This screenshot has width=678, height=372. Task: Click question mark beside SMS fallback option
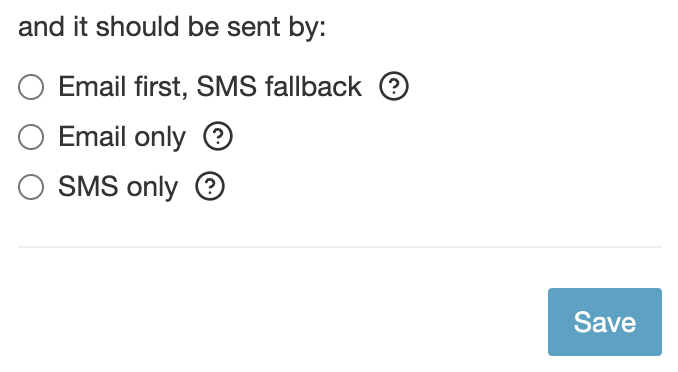point(393,86)
